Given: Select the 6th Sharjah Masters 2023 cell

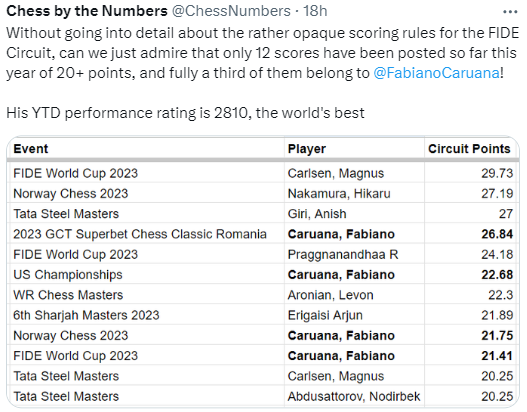Looking at the screenshot, I should pos(145,315).
